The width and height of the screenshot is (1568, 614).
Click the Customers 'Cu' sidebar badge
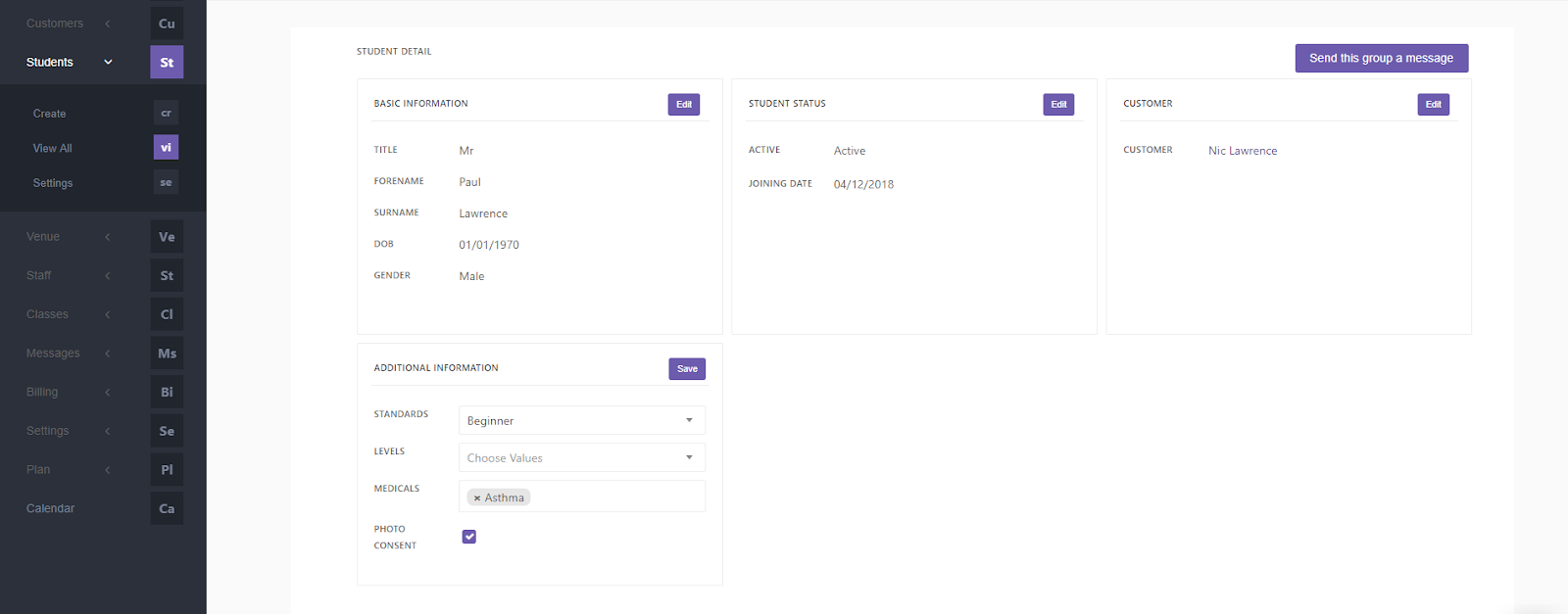167,24
